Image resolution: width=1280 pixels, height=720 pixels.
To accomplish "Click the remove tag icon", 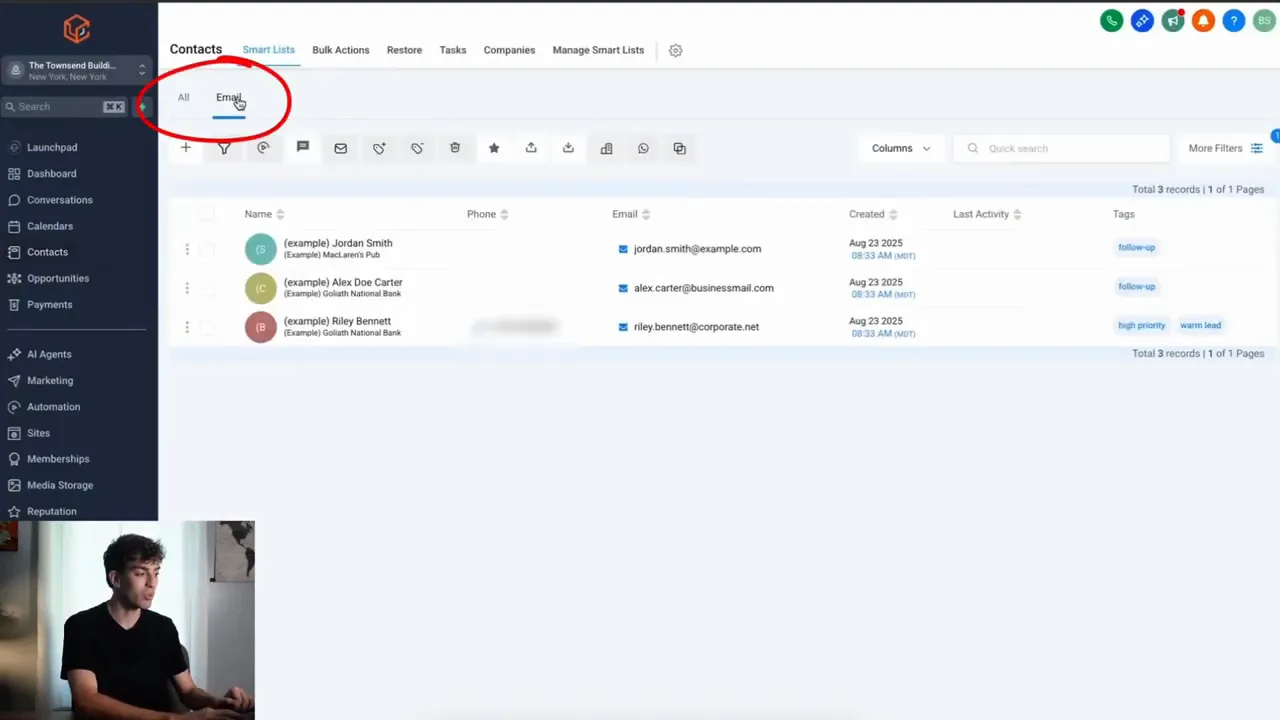I will click(x=417, y=148).
